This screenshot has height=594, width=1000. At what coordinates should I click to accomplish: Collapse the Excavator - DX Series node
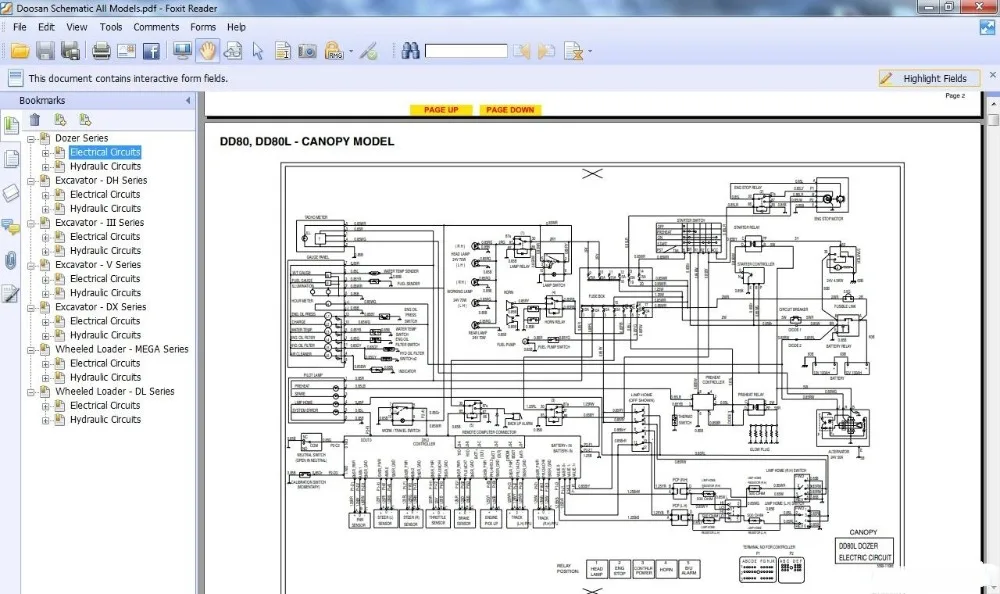(x=31, y=308)
